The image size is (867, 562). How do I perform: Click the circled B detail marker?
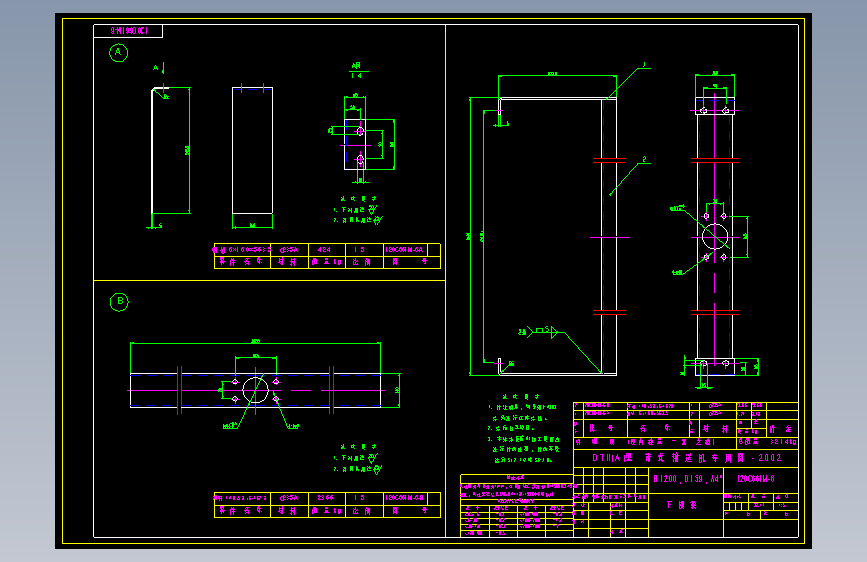tap(119, 301)
